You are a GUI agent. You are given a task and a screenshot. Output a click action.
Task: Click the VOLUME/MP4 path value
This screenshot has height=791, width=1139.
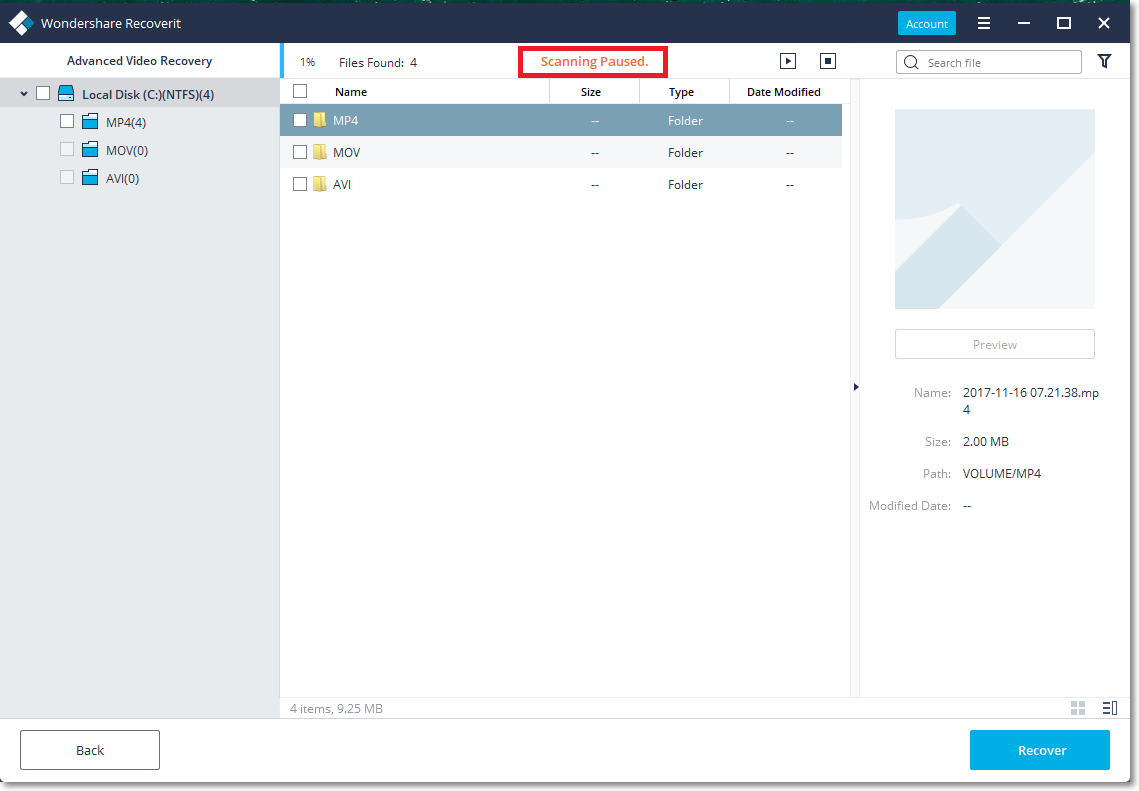pyautogui.click(x=1002, y=474)
